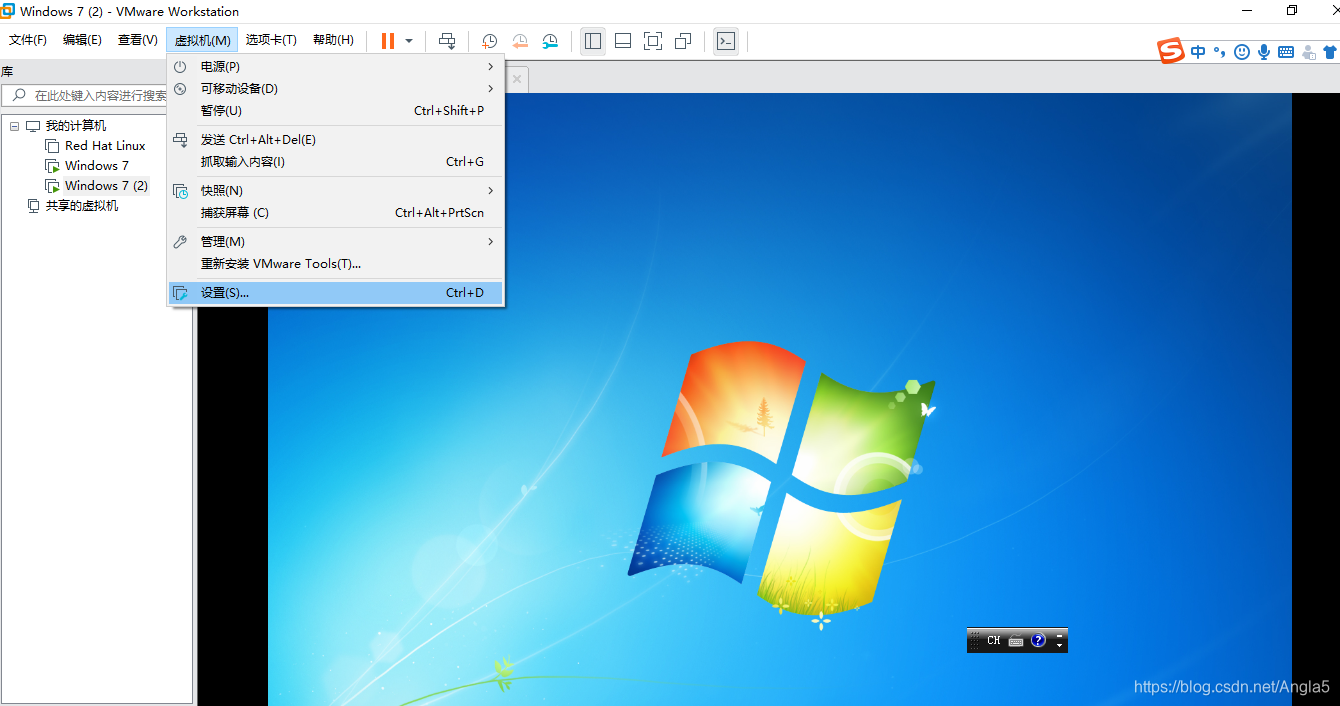The image size is (1340, 706).
Task: Choose 重新安装 VMware Tools(T)... entry
Action: 335,264
